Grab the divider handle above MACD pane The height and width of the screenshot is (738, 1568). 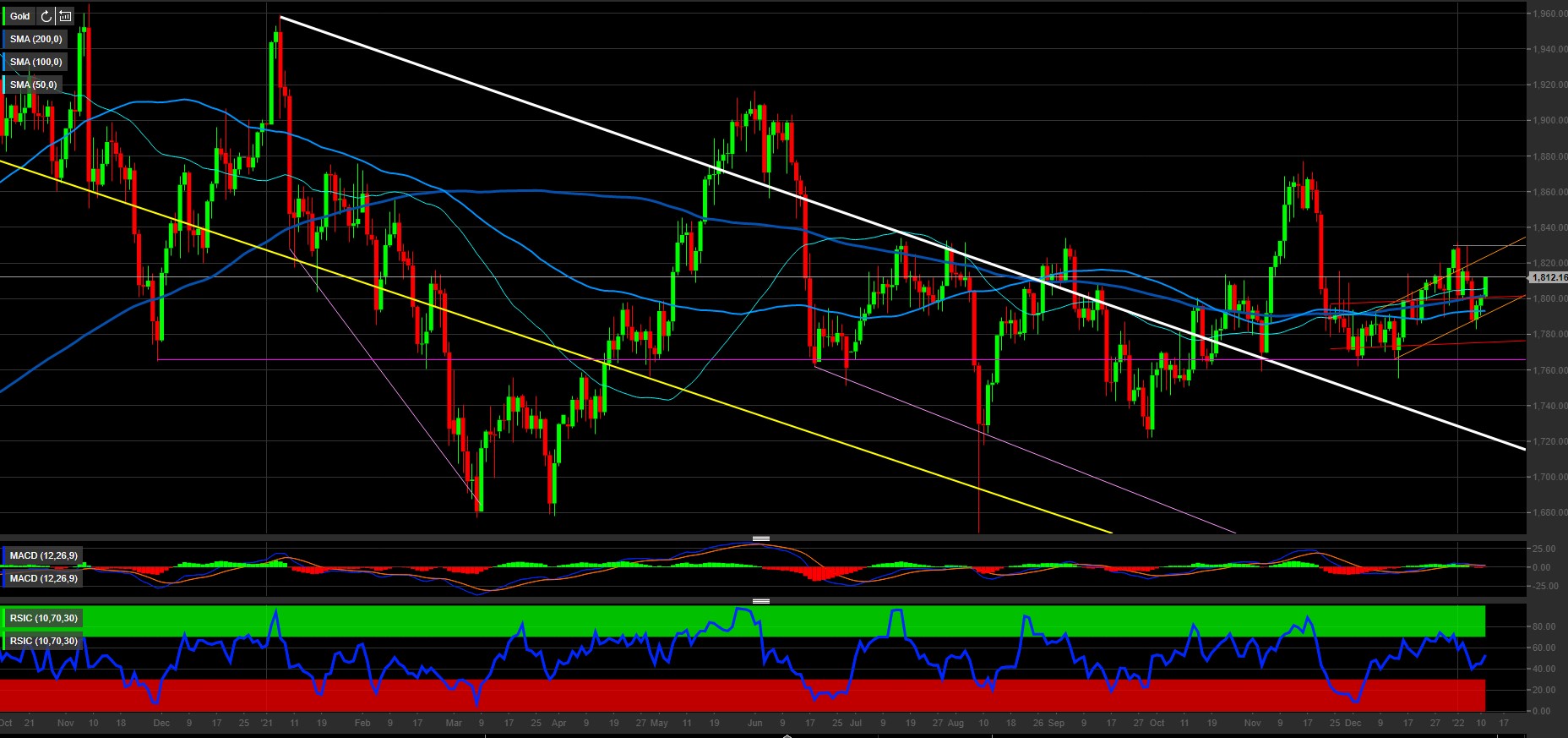pos(760,538)
